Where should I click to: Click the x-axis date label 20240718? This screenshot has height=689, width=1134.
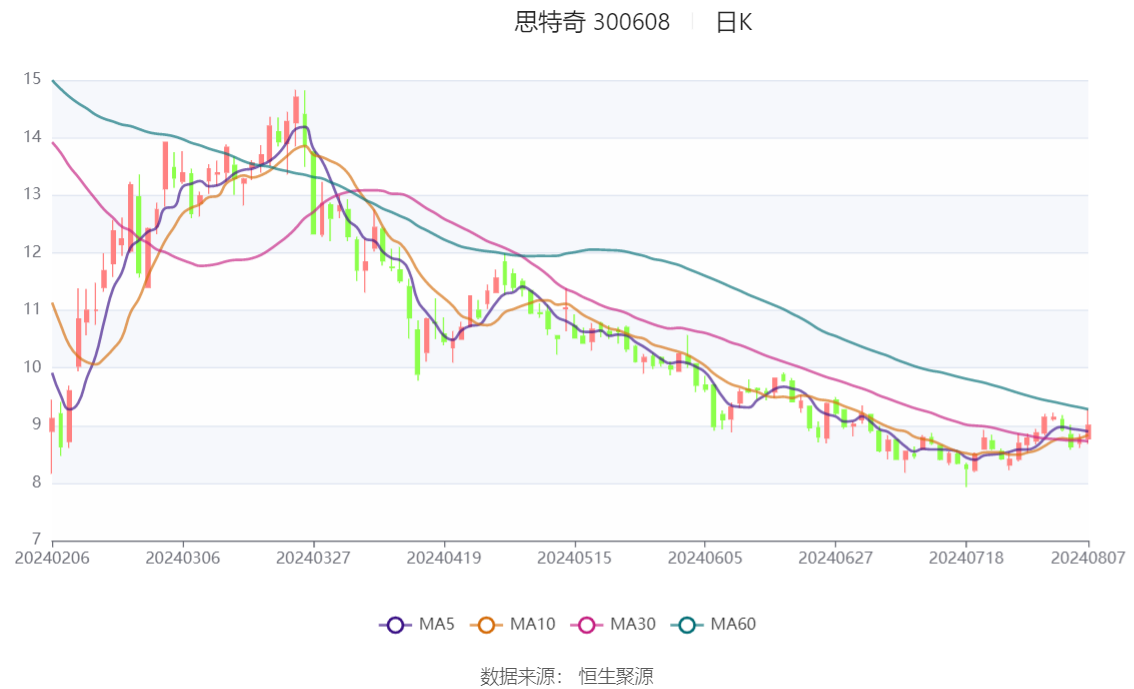coord(966,558)
